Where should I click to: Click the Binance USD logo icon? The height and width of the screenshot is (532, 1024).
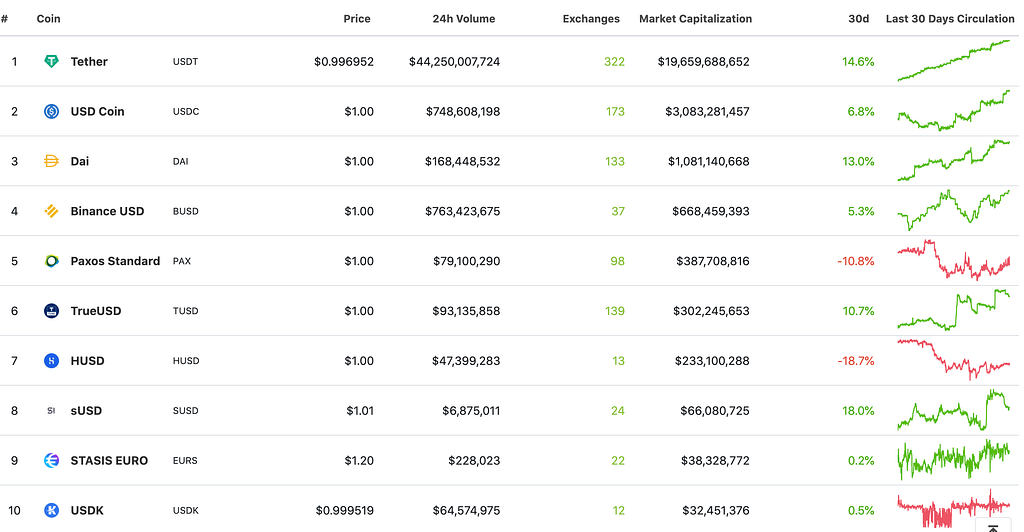pyautogui.click(x=52, y=211)
